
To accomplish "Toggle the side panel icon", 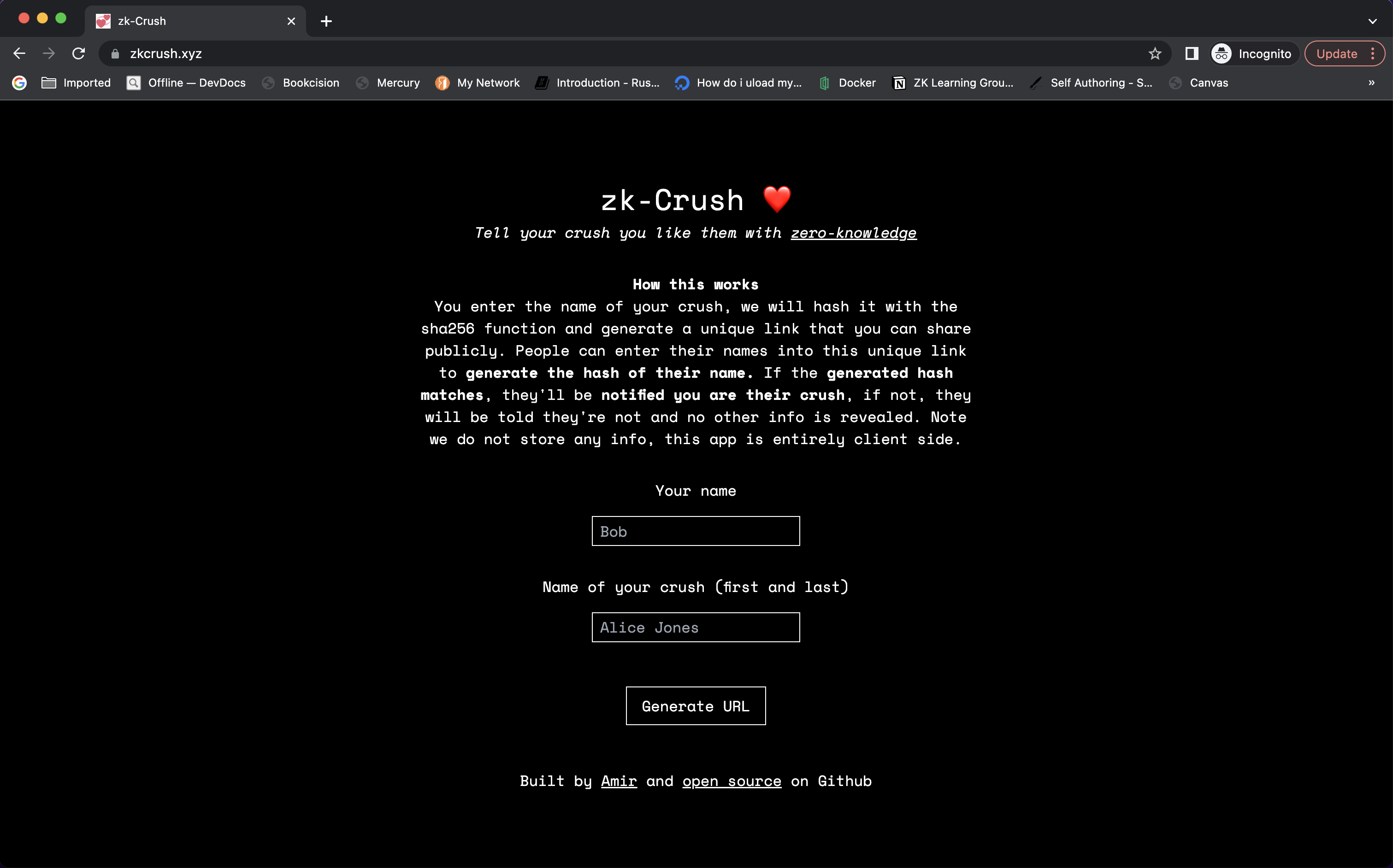I will point(1192,53).
